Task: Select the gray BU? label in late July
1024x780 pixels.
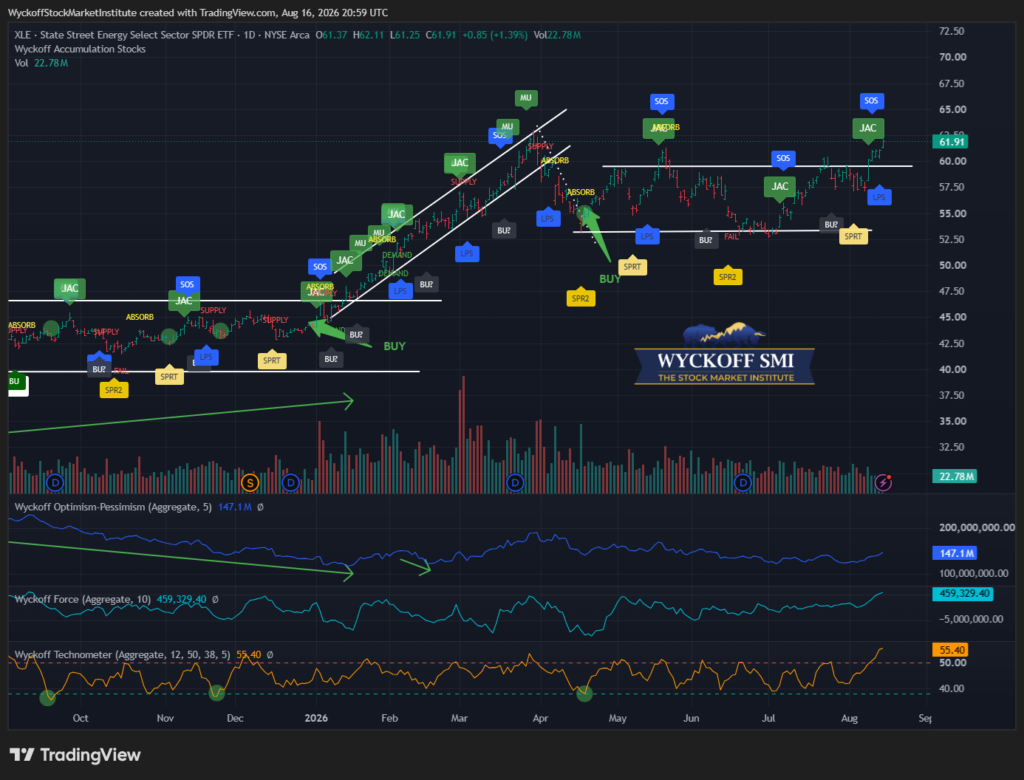Action: pos(831,225)
